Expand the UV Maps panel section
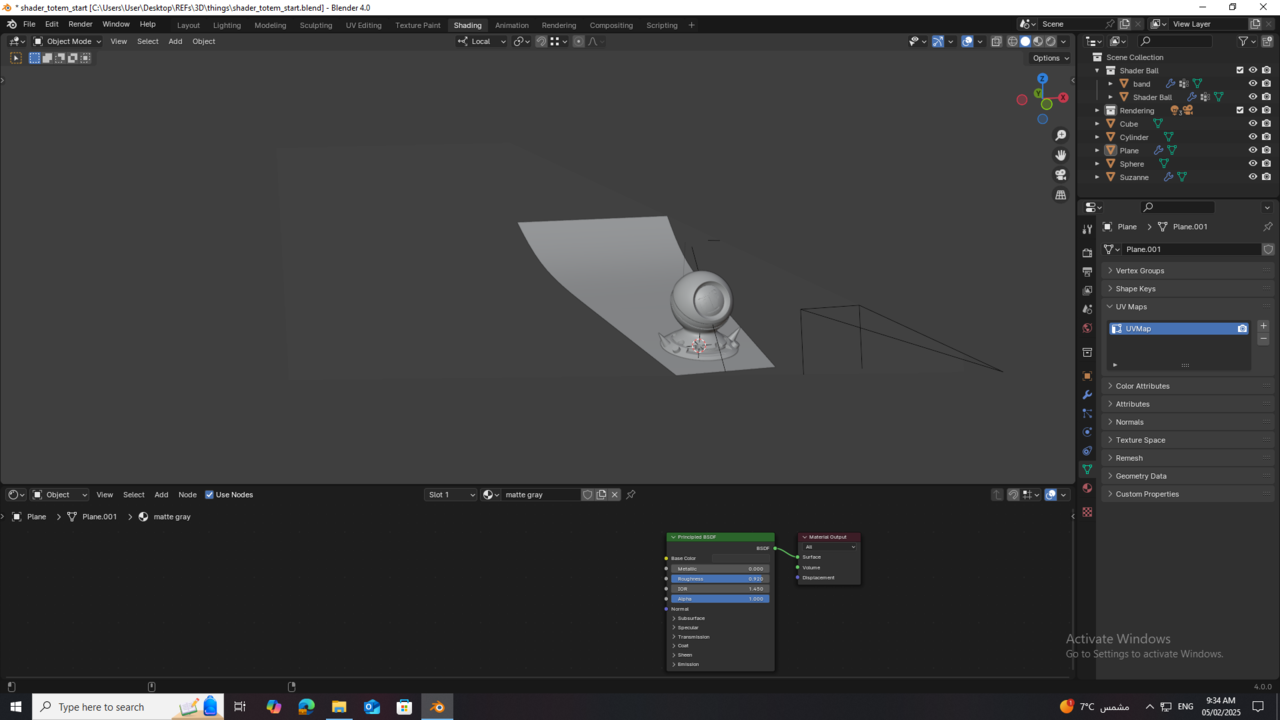 (x=1130, y=307)
